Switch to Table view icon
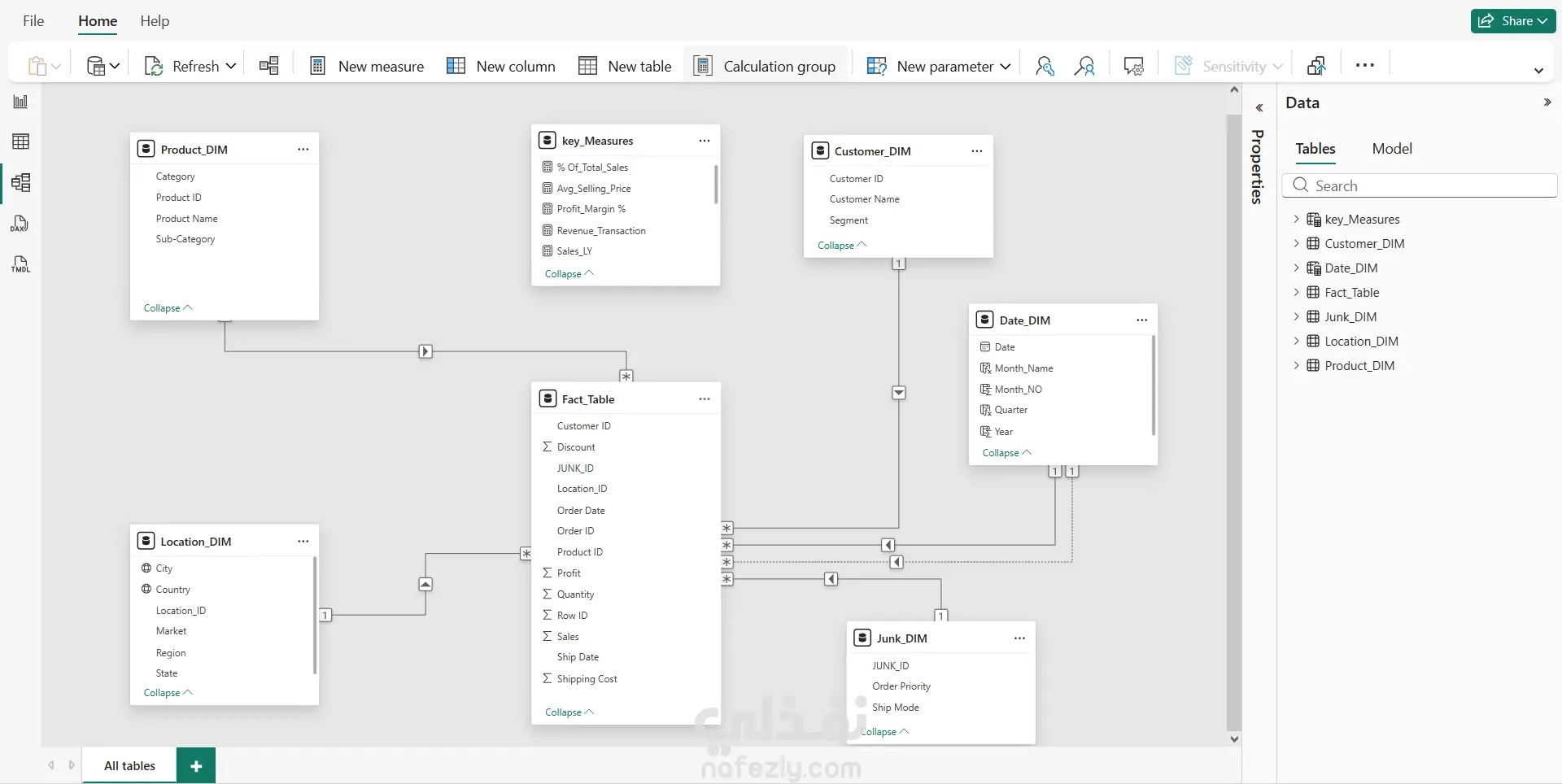This screenshot has height=784, width=1562. click(x=20, y=142)
